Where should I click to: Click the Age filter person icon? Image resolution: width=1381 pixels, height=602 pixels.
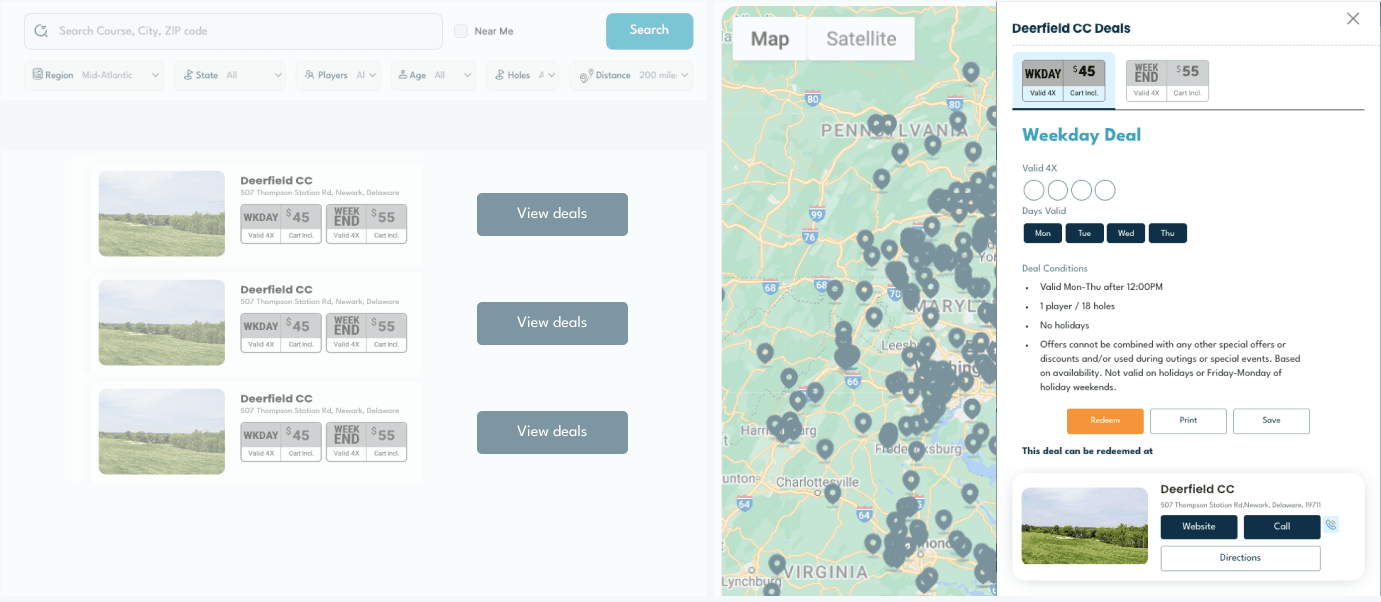(x=403, y=75)
